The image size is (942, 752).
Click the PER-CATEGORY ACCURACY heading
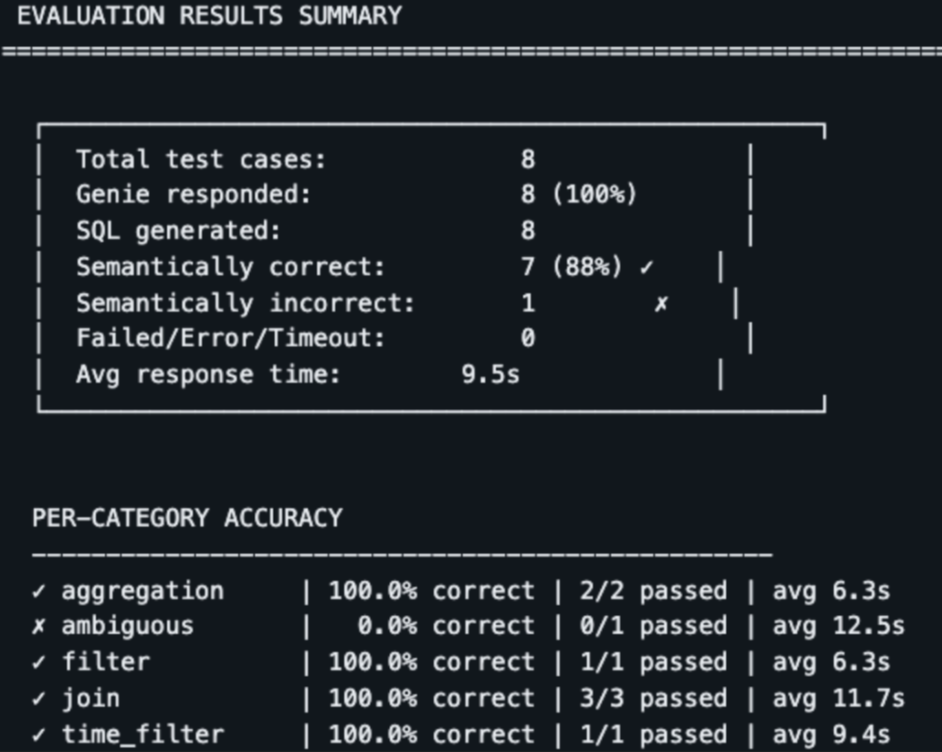pos(187,518)
